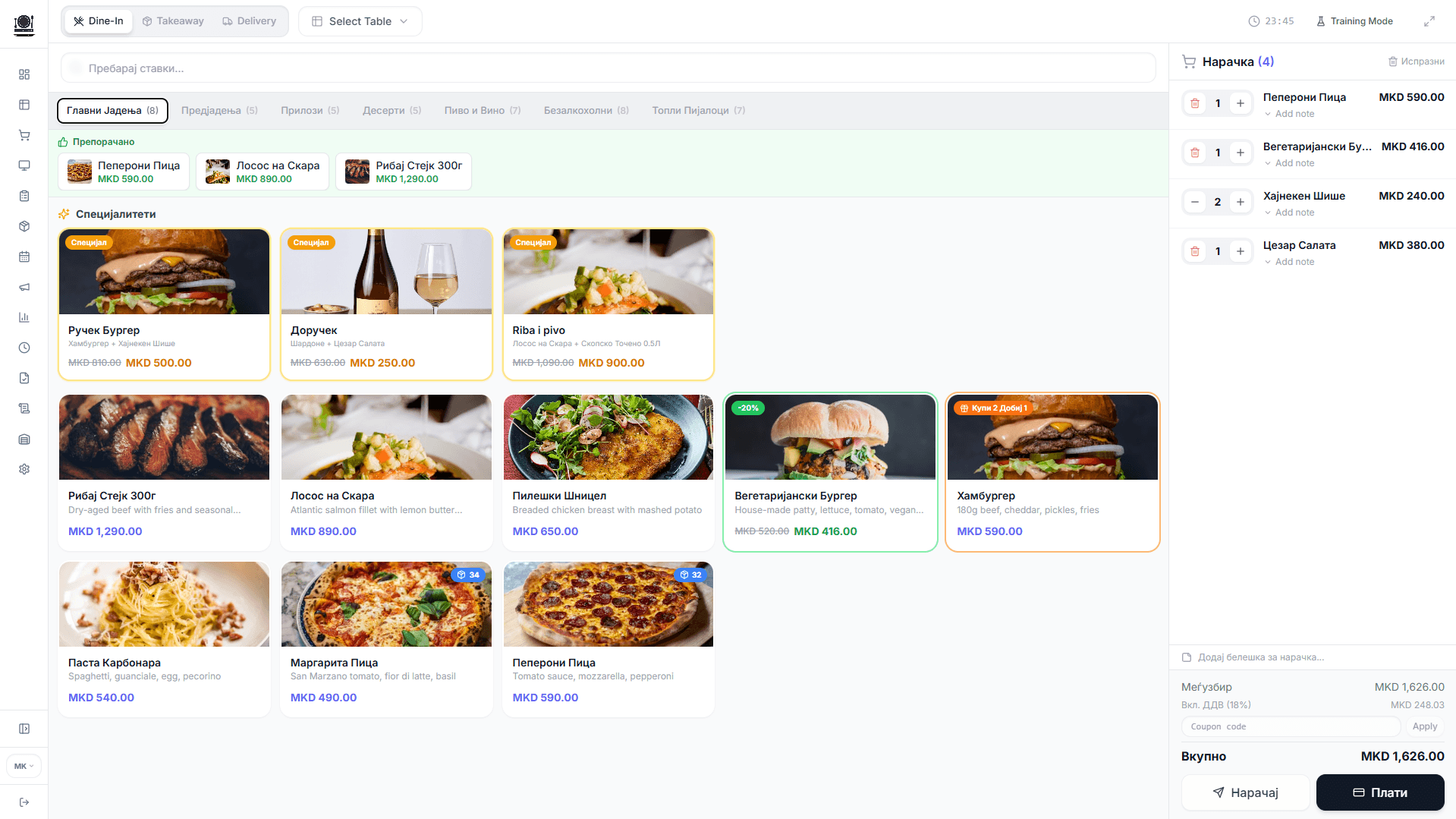The width and height of the screenshot is (1456, 819).
Task: Open the dashboard grid icon in sidebar
Action: click(24, 74)
